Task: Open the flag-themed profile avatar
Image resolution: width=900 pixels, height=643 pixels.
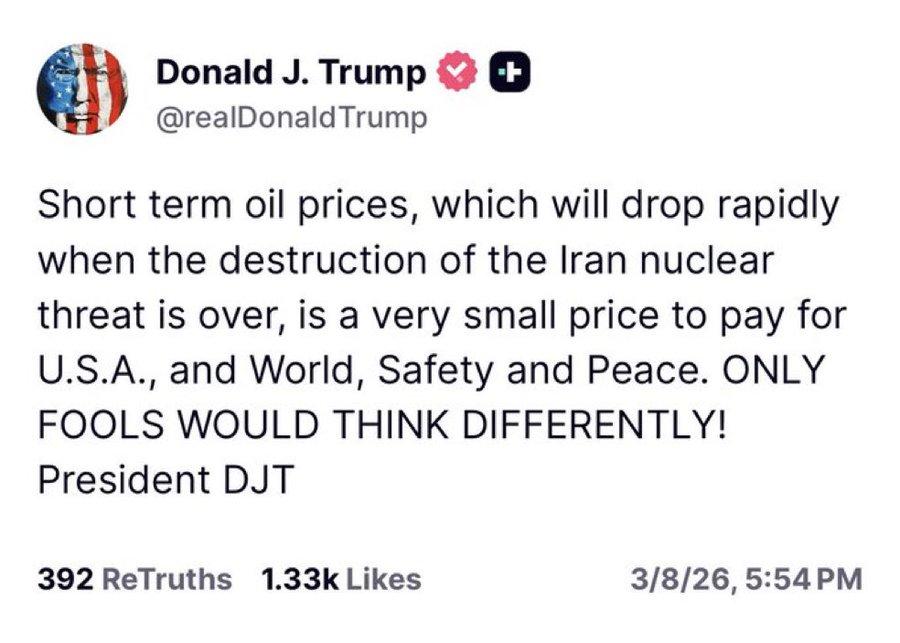Action: (81, 92)
